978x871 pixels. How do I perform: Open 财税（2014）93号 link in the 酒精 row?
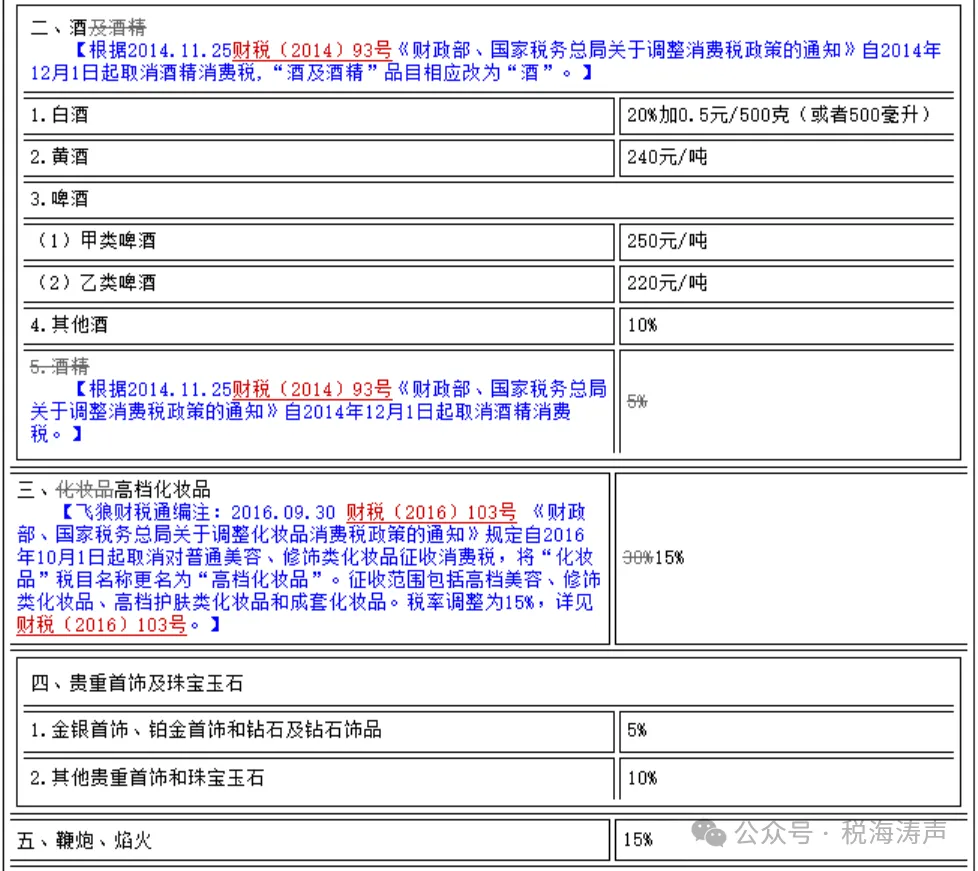[310, 389]
